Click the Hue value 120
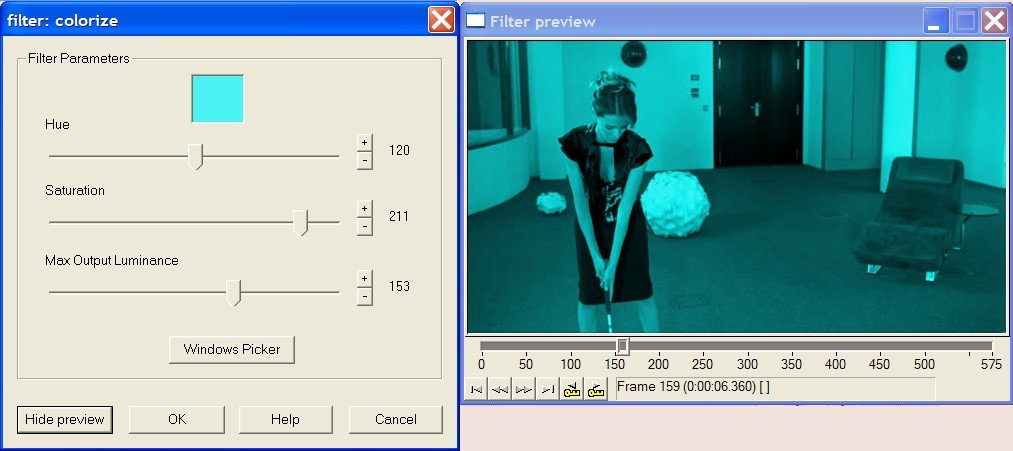 click(399, 151)
